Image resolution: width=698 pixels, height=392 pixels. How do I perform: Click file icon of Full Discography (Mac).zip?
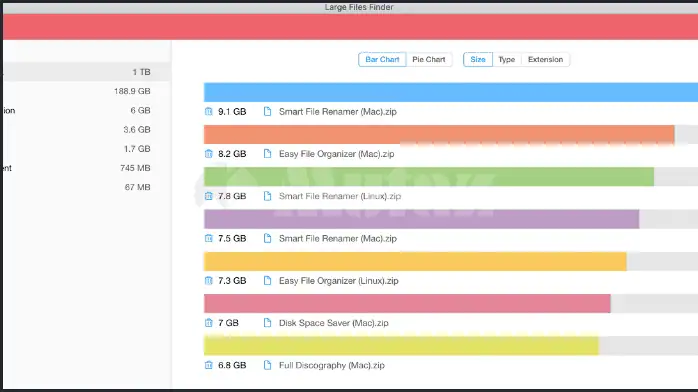267,365
